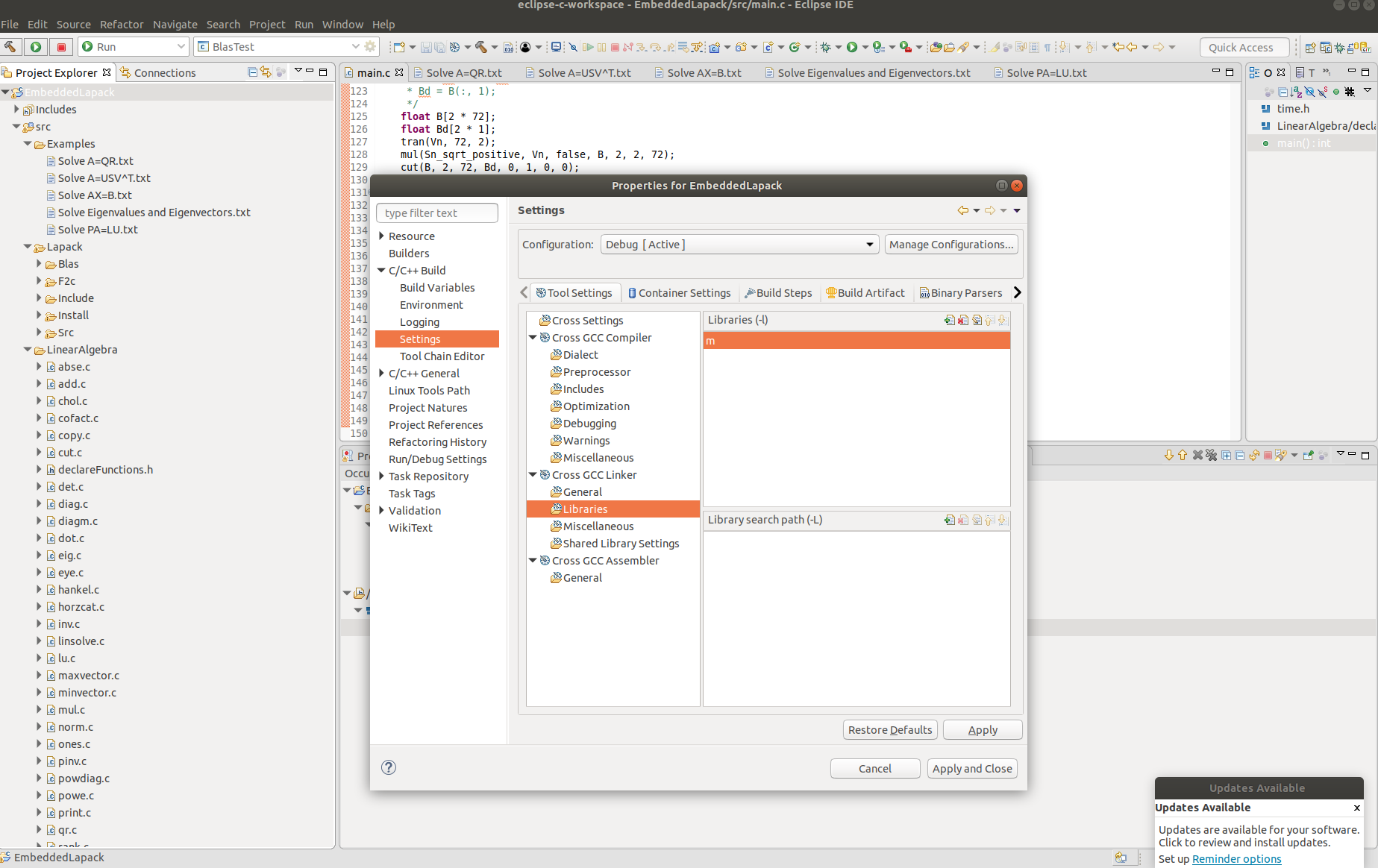1378x868 pixels.
Task: Add a Library search path (-L) entry
Action: pyautogui.click(x=949, y=520)
